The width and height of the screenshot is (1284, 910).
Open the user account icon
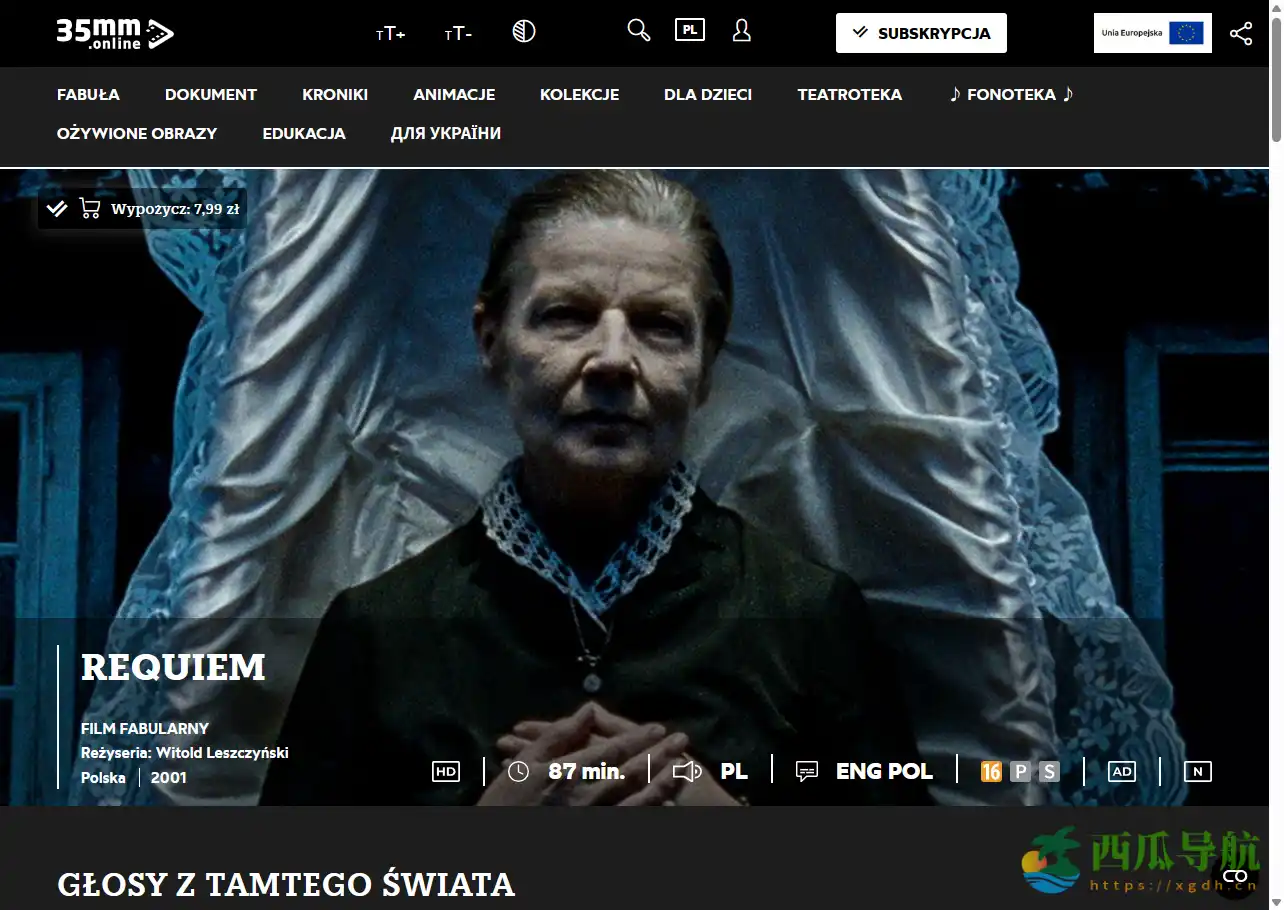(741, 31)
